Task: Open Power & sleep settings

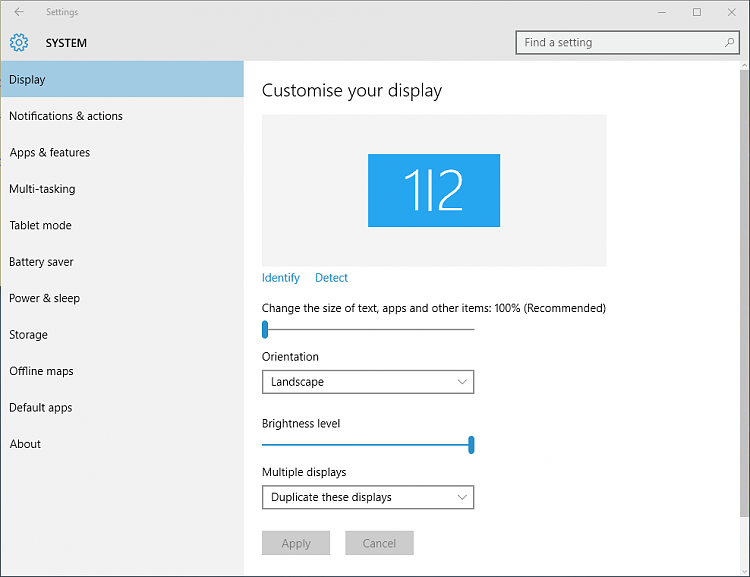Action: click(45, 298)
